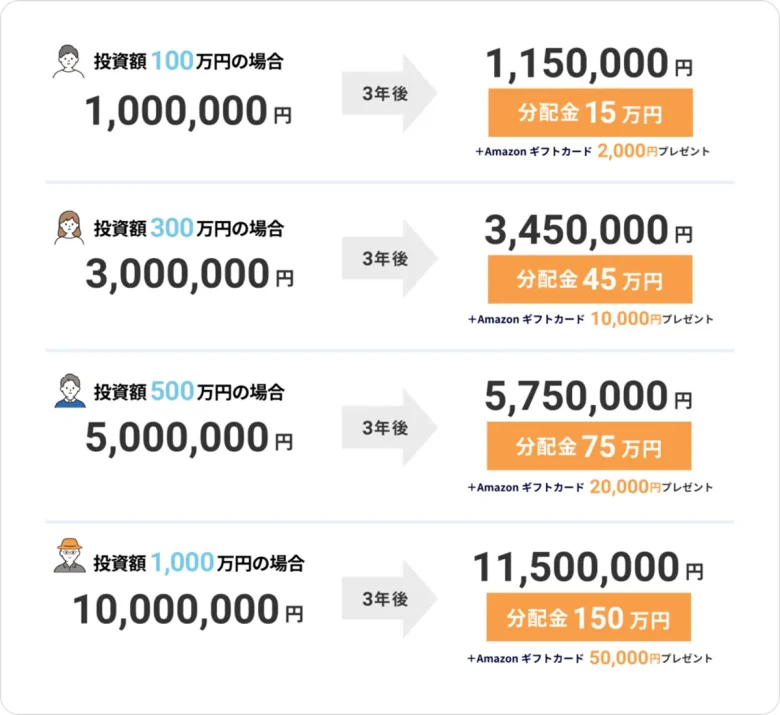Click the woman avatar icon for 300万円
The height and width of the screenshot is (715, 780).
coord(68,228)
